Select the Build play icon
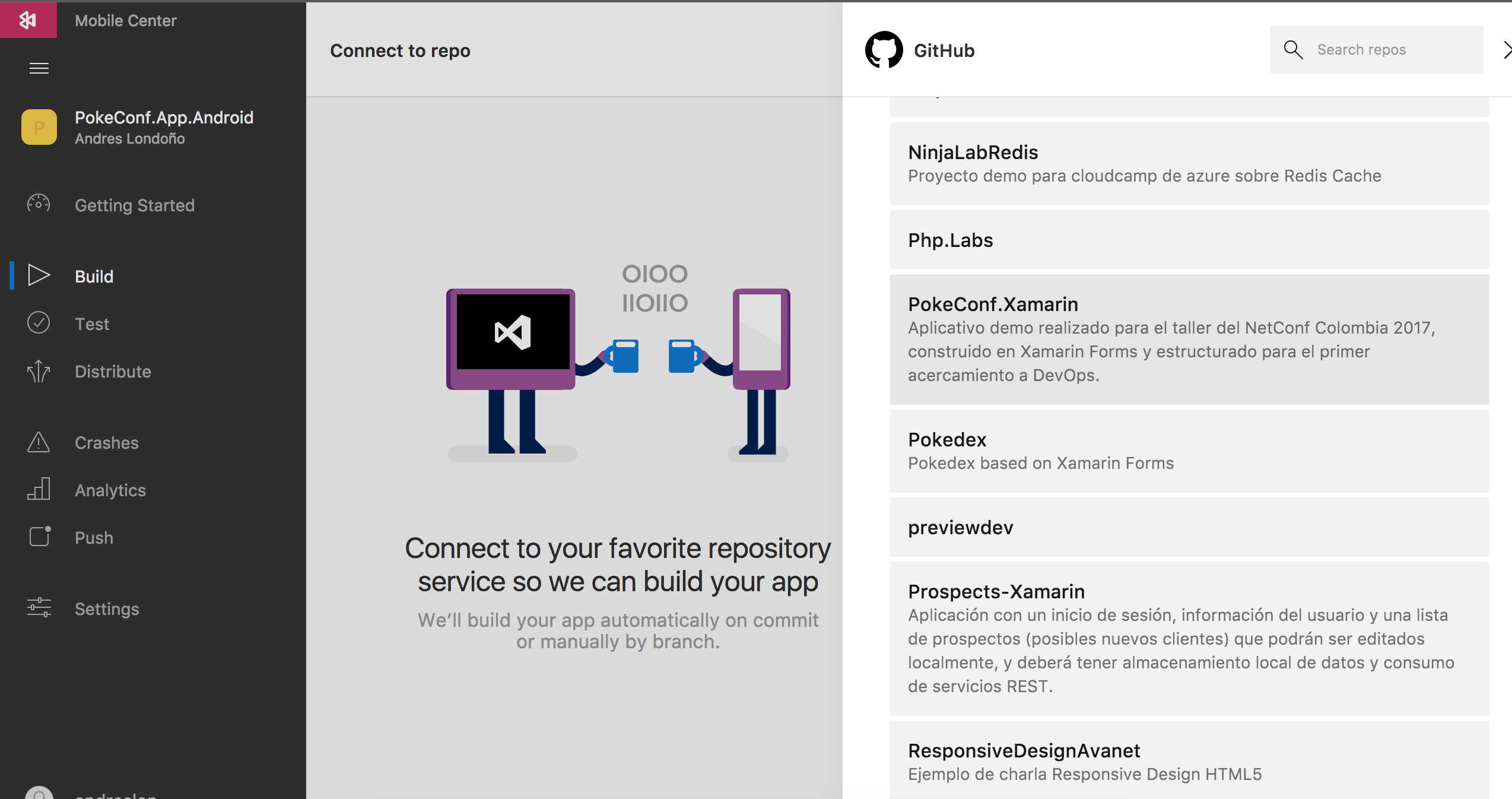This screenshot has height=799, width=1512. point(39,275)
